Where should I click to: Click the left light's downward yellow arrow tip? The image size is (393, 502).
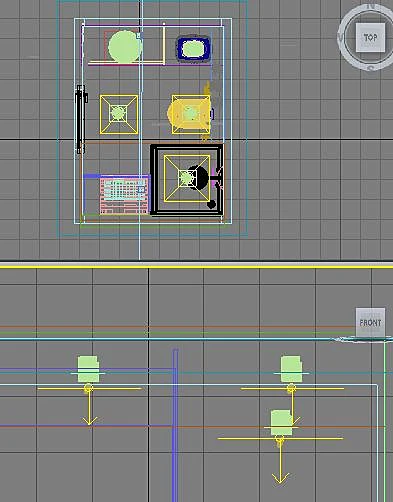click(89, 422)
